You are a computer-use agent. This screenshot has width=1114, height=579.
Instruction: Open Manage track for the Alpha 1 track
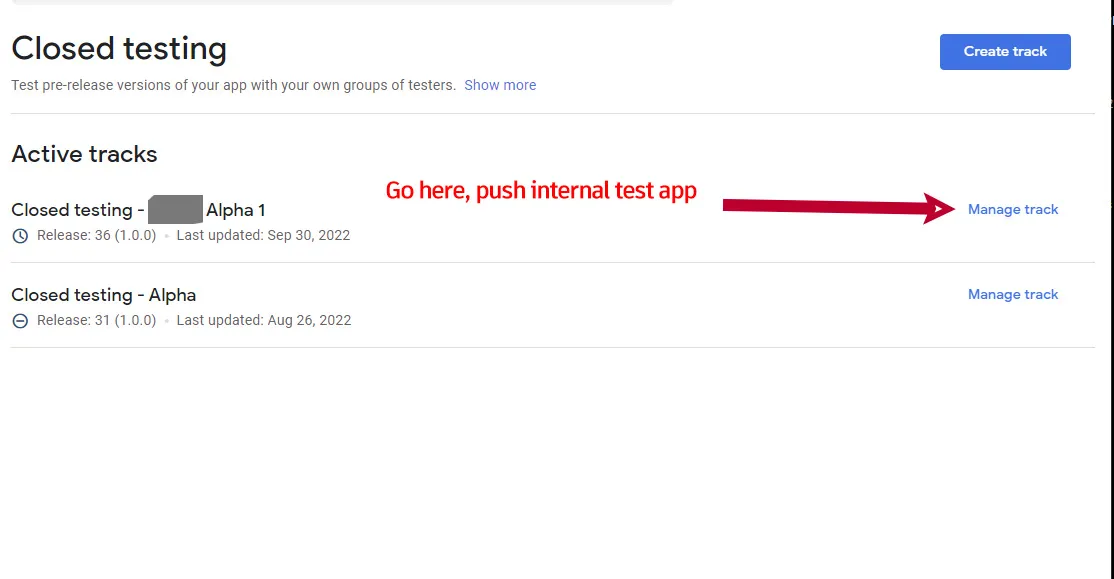coord(1013,209)
